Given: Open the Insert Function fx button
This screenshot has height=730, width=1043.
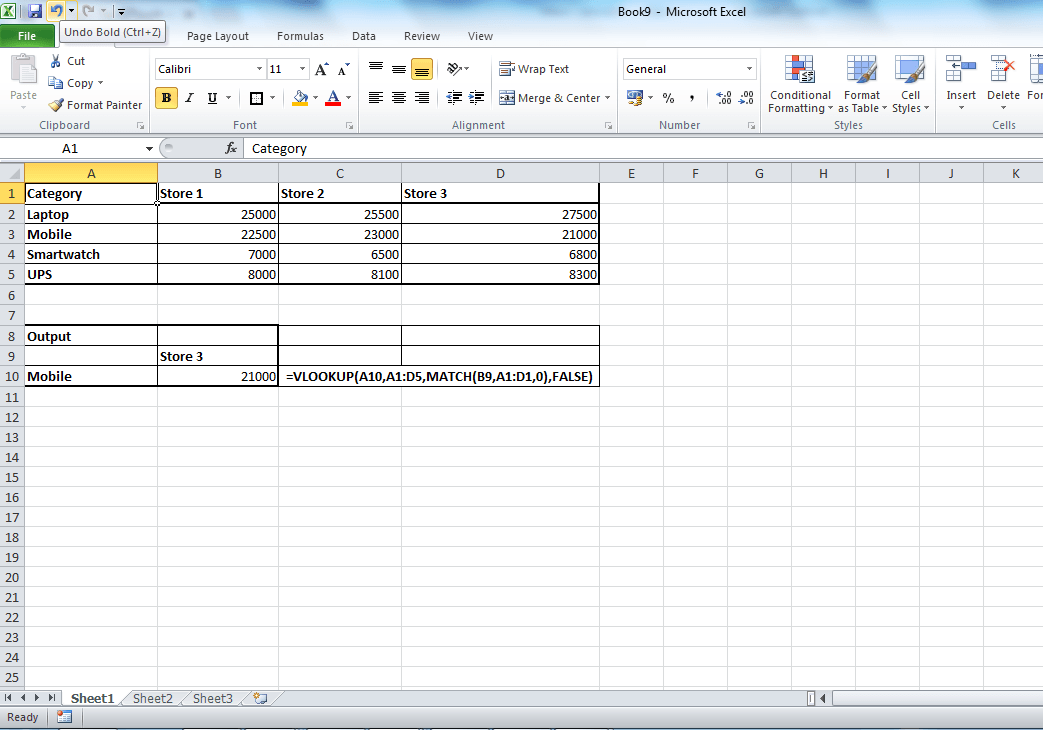Looking at the screenshot, I should click(231, 148).
